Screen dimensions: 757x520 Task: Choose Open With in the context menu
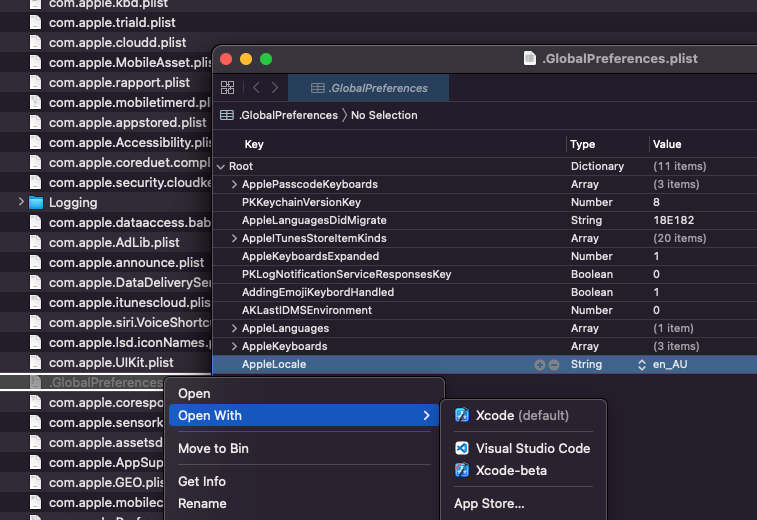click(304, 415)
